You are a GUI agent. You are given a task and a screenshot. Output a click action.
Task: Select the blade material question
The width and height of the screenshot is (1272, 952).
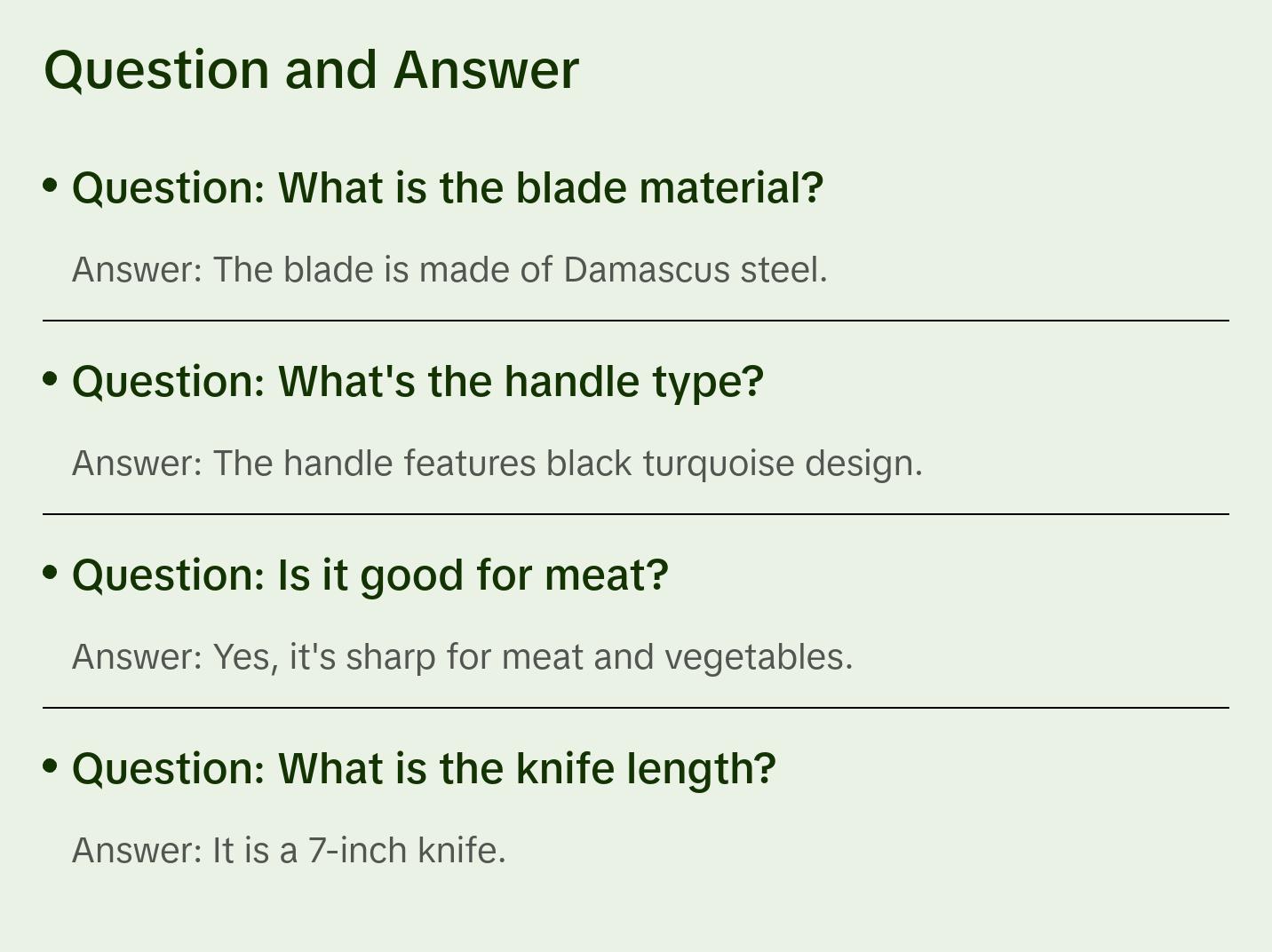448,187
